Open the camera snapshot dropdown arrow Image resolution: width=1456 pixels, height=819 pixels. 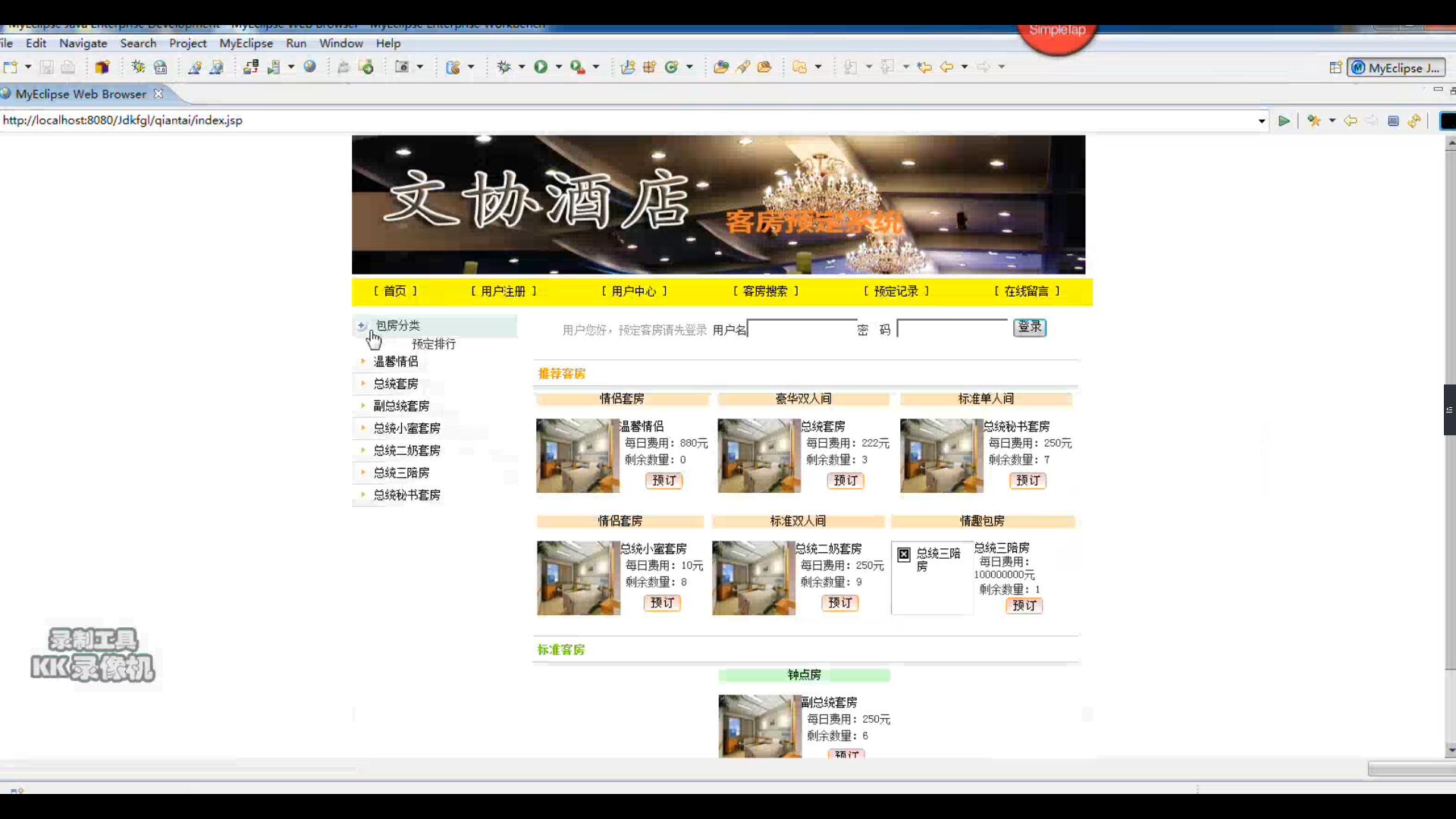(420, 67)
